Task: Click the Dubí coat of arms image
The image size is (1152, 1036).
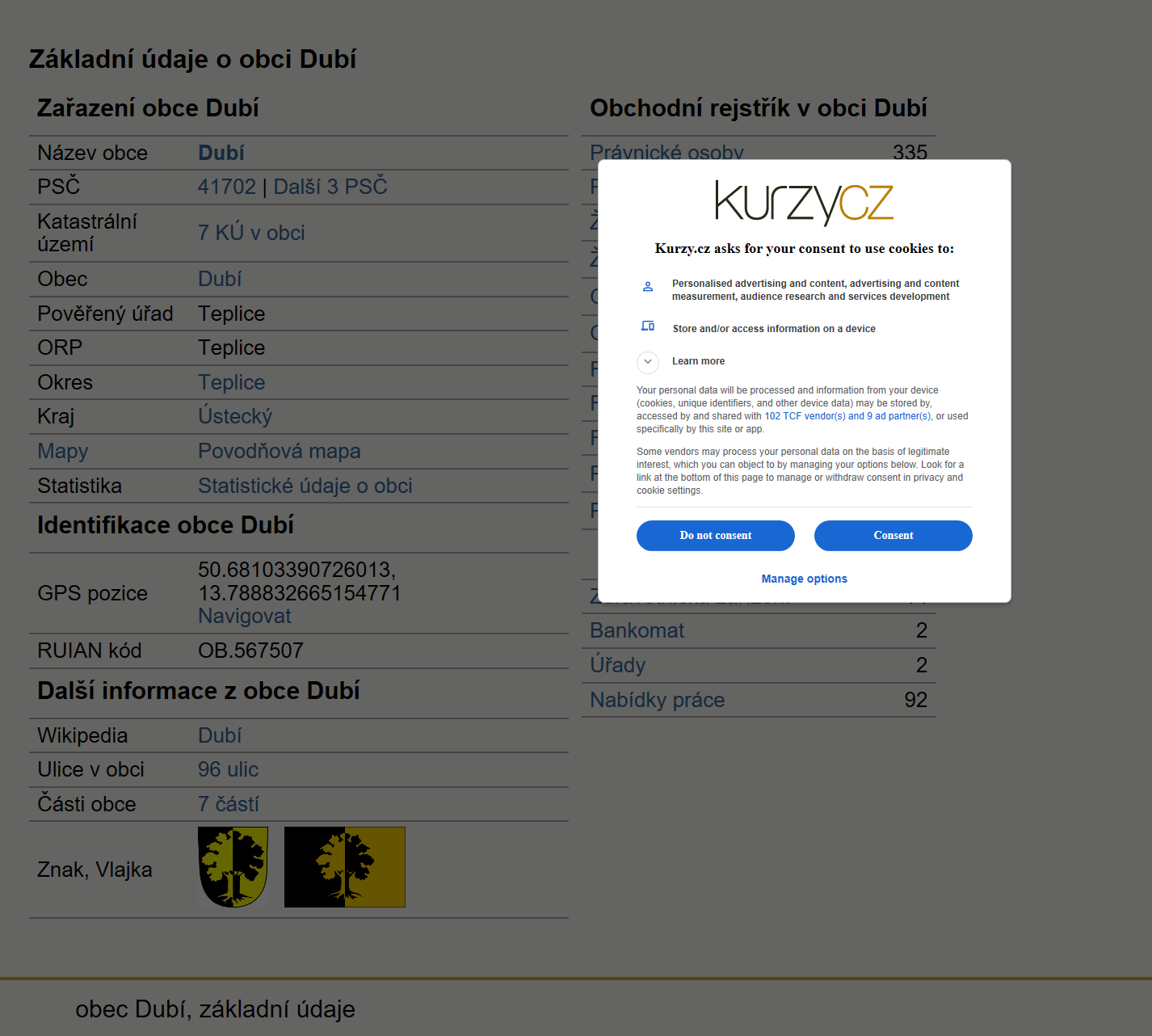Action: click(x=233, y=867)
